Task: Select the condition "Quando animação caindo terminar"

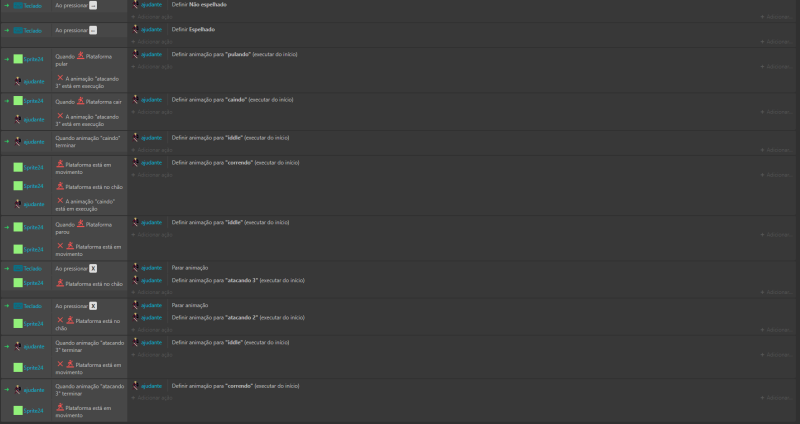Action: coord(88,142)
